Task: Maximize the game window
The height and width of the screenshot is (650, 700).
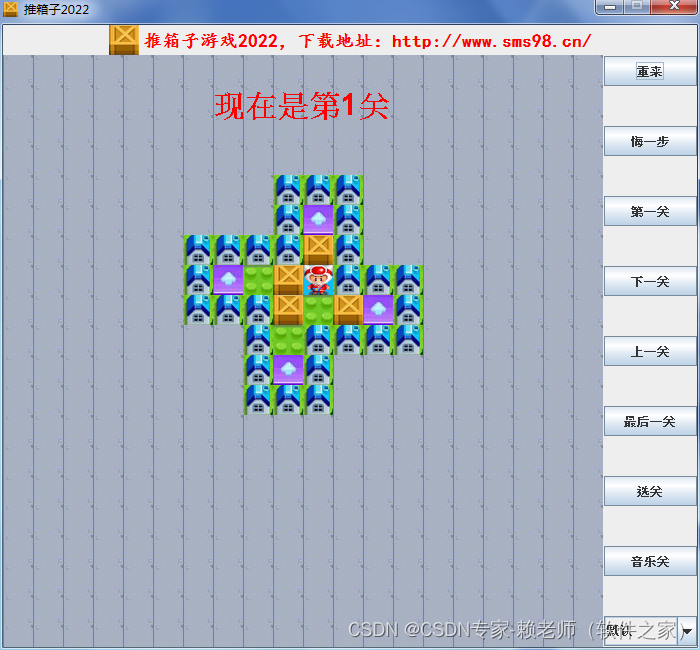Action: click(637, 6)
